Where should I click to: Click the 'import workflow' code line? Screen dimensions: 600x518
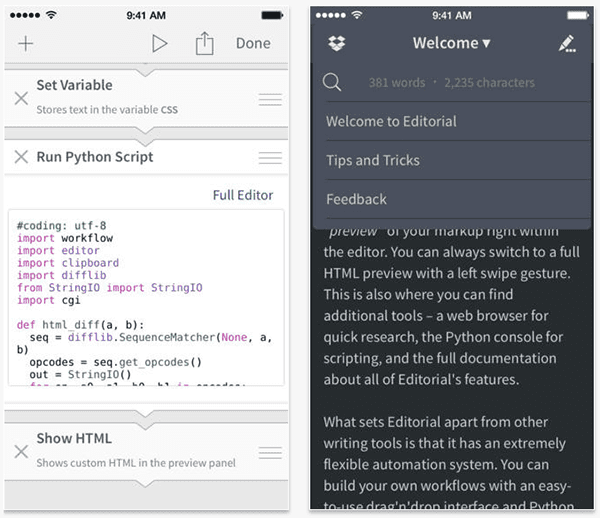click(x=65, y=238)
